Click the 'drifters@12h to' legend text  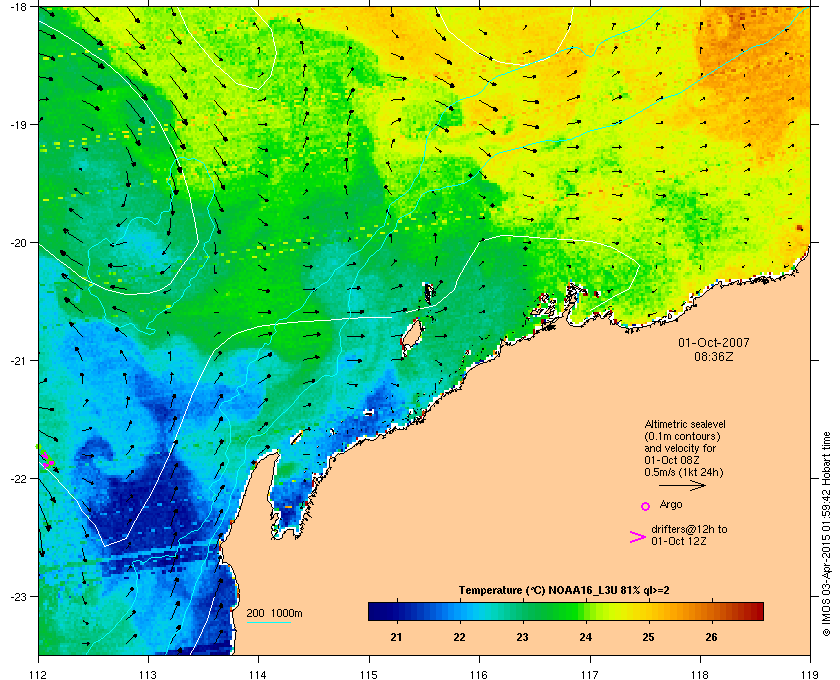(x=689, y=529)
